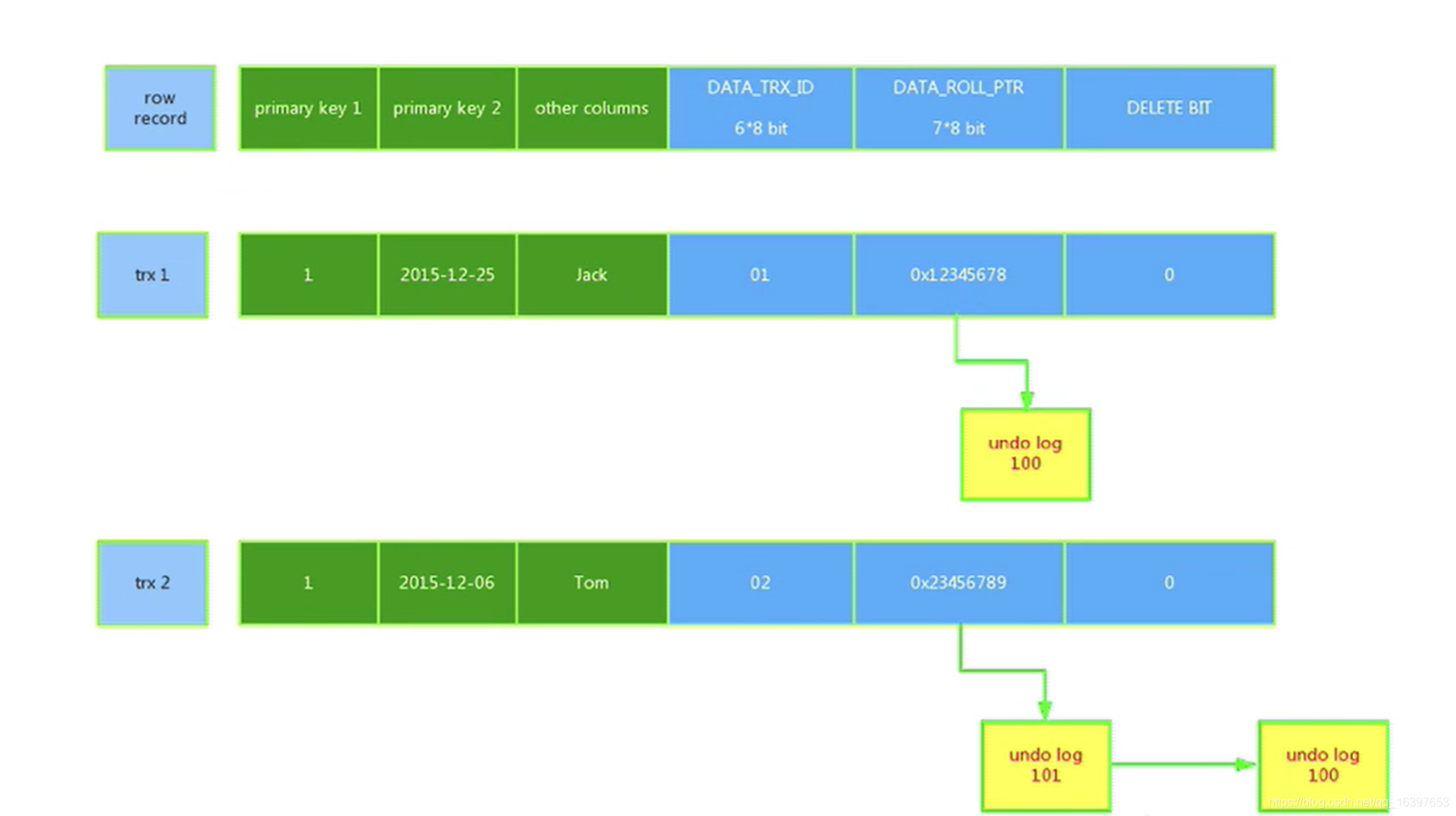
Task: Select the green primary key 1 cell trx2
Action: (308, 582)
